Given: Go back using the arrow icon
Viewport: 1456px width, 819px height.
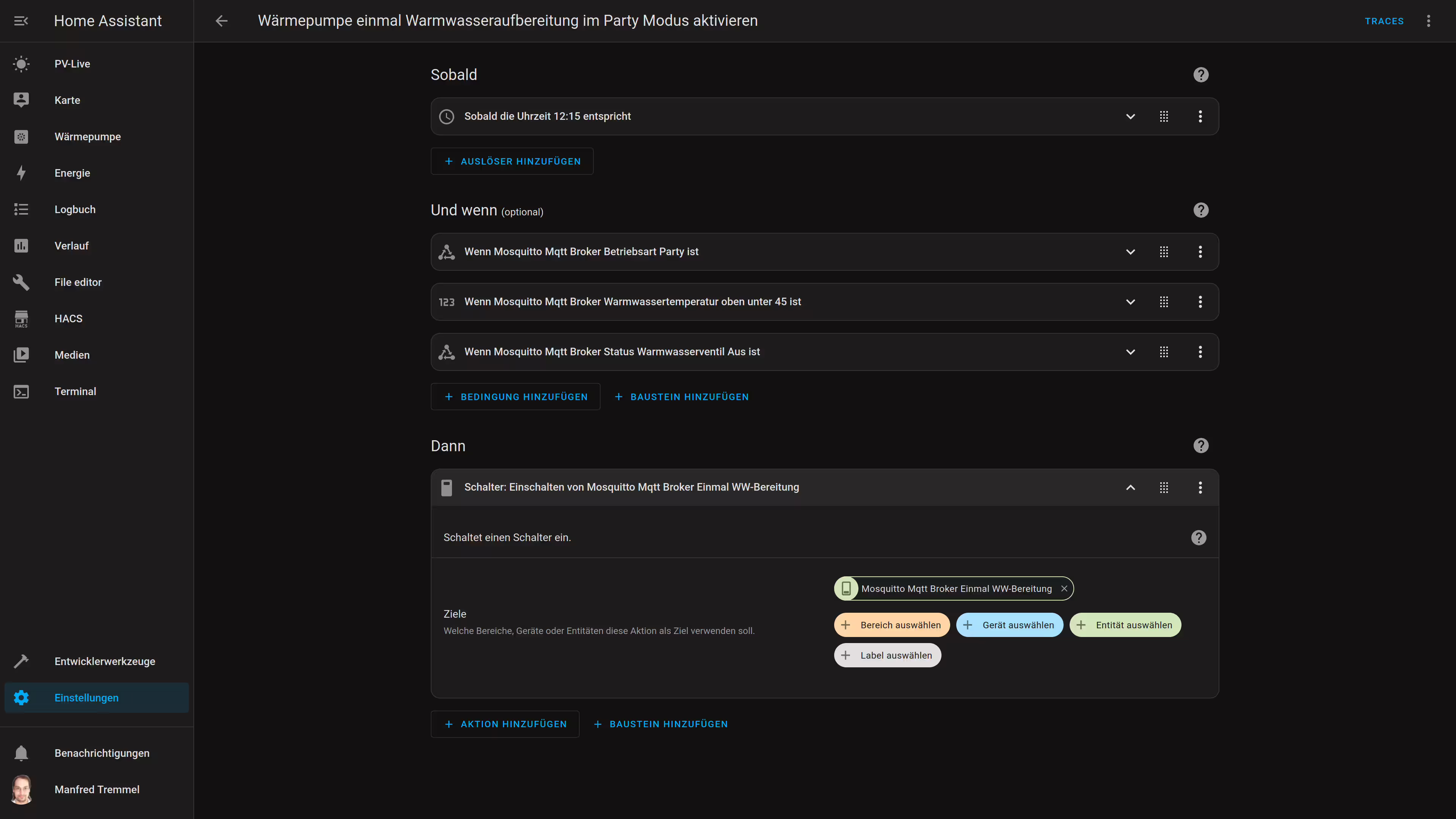Looking at the screenshot, I should (x=221, y=21).
